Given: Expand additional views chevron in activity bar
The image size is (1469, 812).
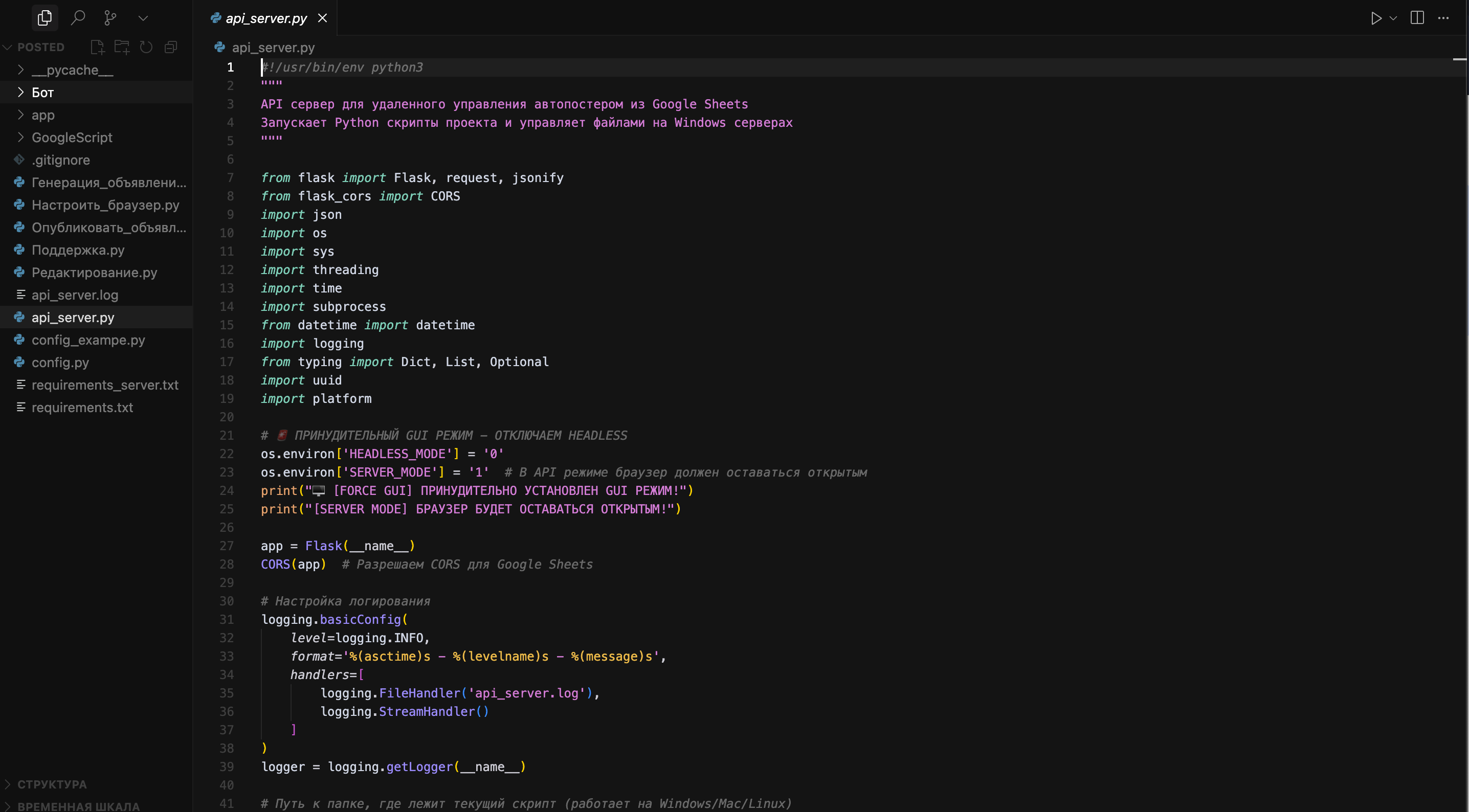Looking at the screenshot, I should [143, 18].
